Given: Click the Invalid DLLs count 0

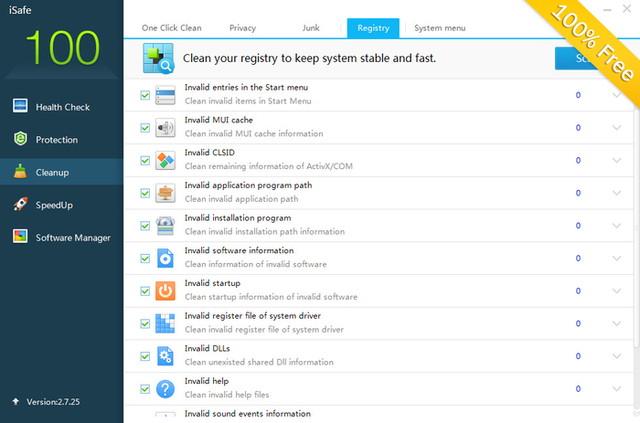Looking at the screenshot, I should click(578, 356).
